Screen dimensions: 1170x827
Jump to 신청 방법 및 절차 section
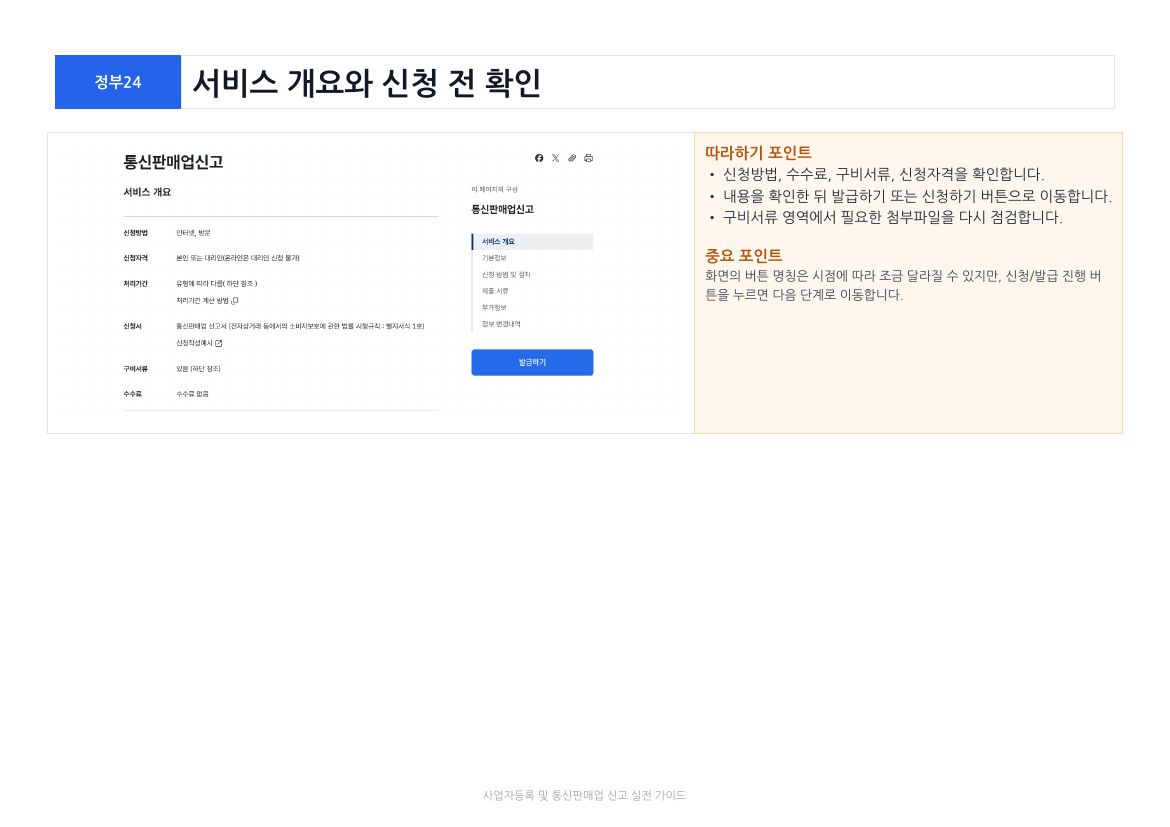pyautogui.click(x=506, y=275)
